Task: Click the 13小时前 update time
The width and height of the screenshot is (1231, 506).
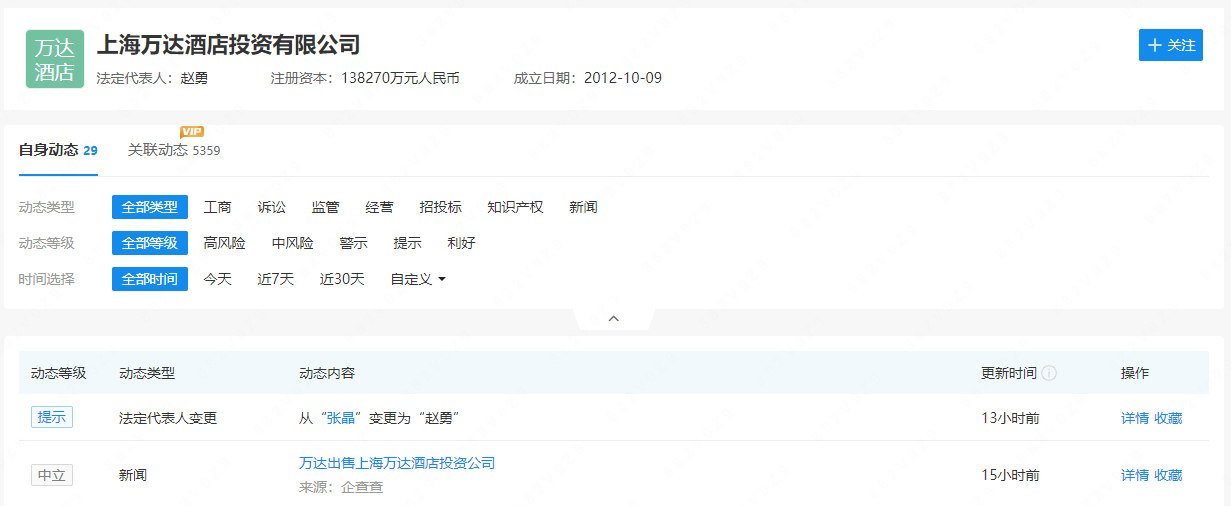Action: [1010, 418]
